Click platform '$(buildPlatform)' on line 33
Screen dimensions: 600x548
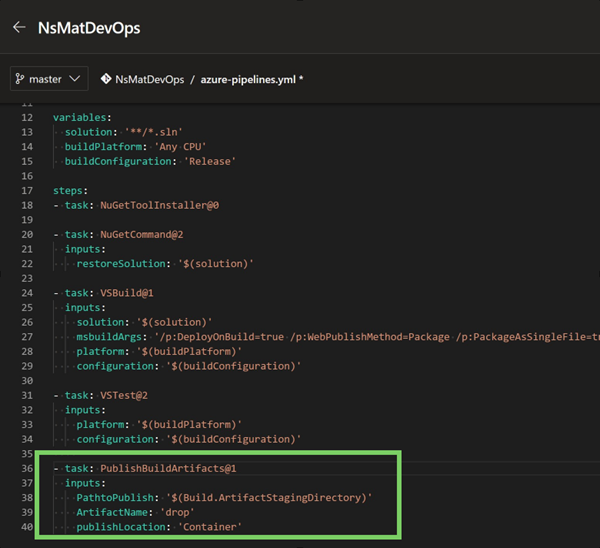click(159, 424)
